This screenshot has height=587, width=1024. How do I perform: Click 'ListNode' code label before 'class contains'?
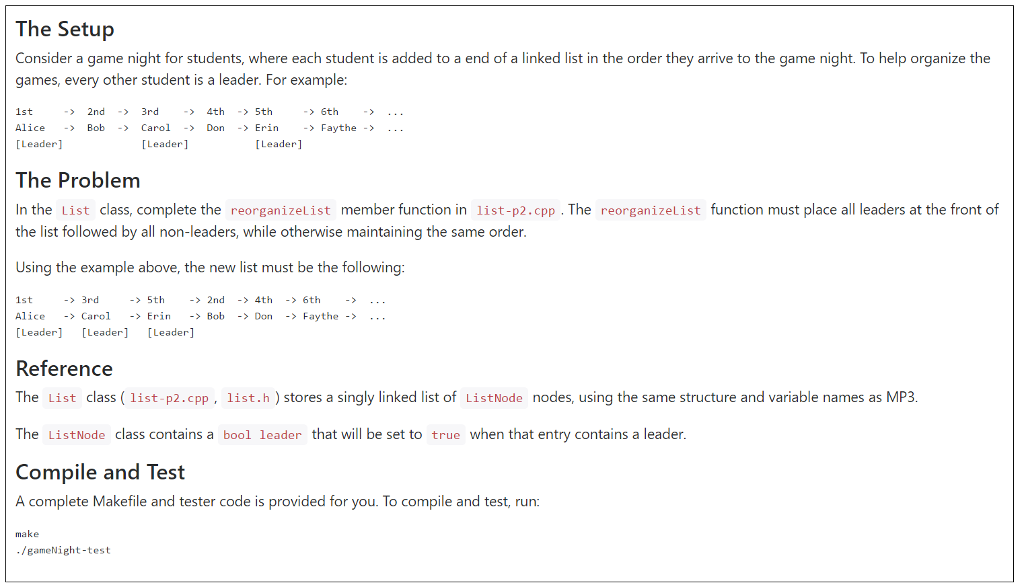click(76, 435)
